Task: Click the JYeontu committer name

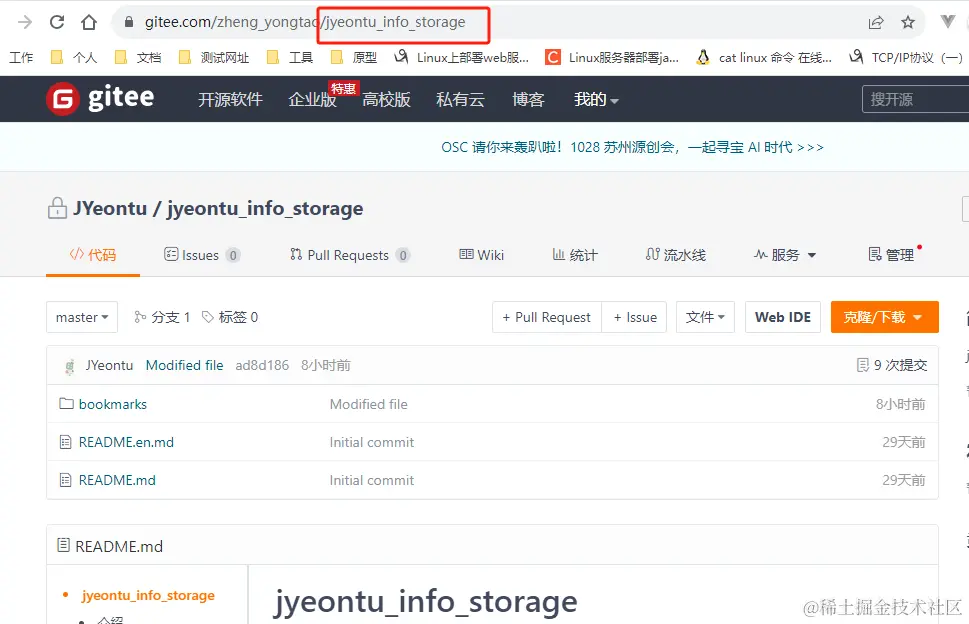Action: coord(109,365)
